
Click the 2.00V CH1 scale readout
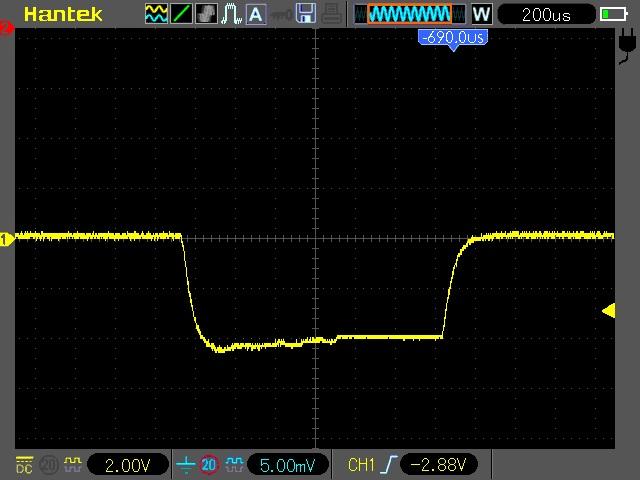(x=128, y=465)
